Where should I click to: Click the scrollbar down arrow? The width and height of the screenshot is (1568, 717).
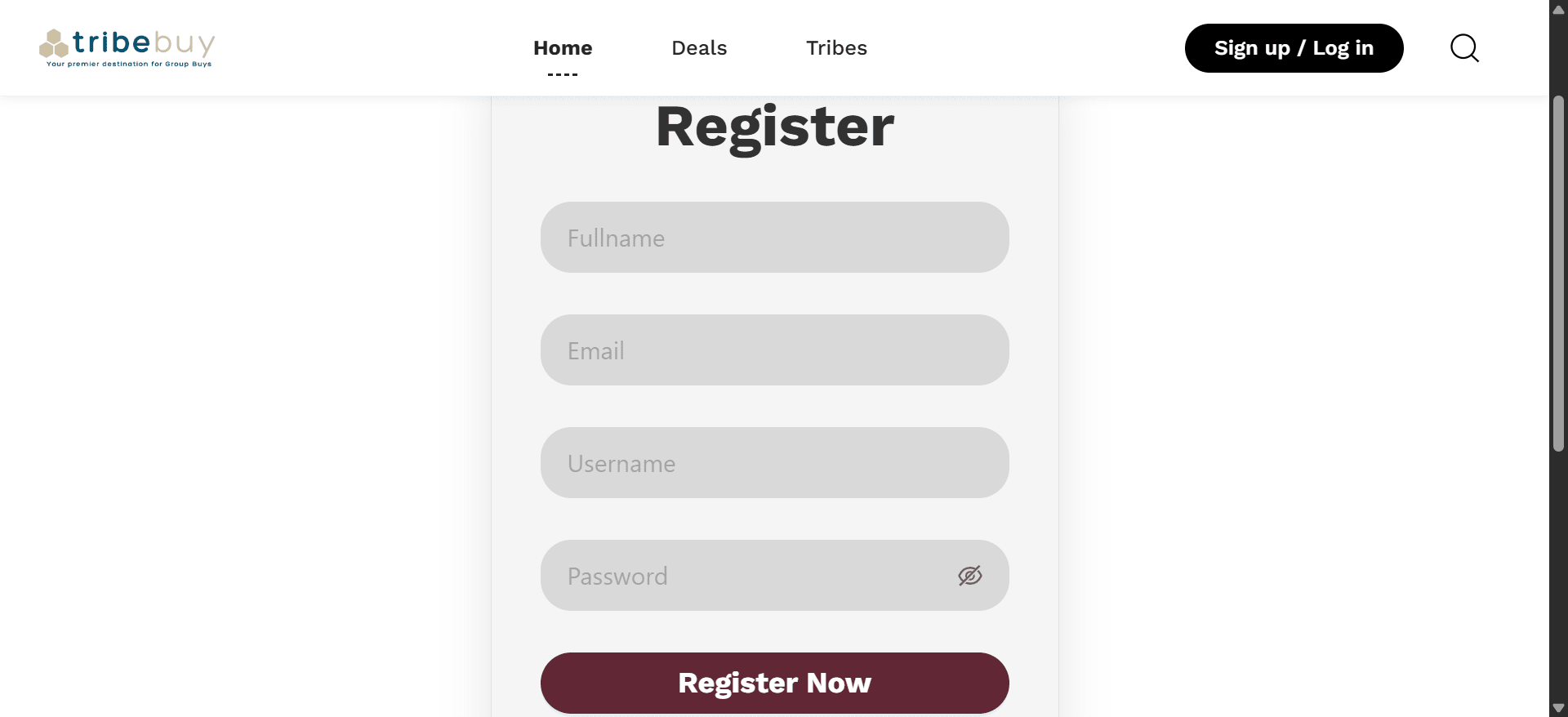click(x=1558, y=707)
